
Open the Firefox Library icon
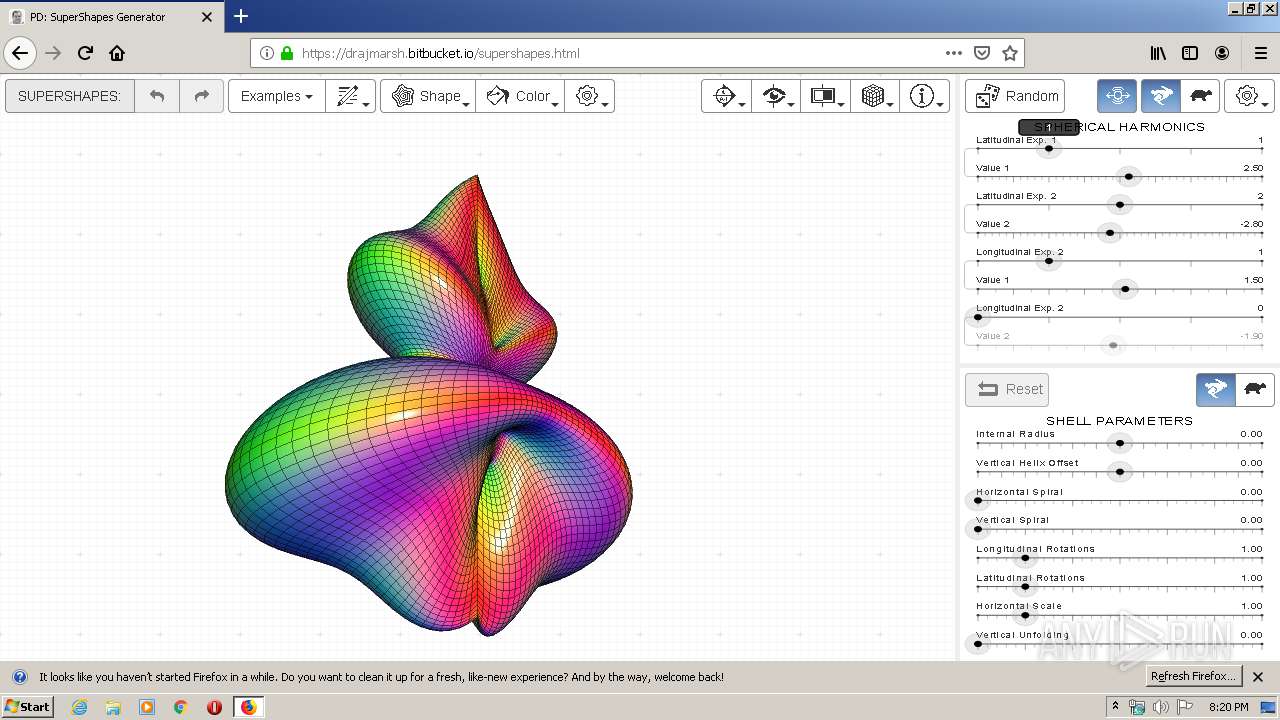pos(1158,53)
